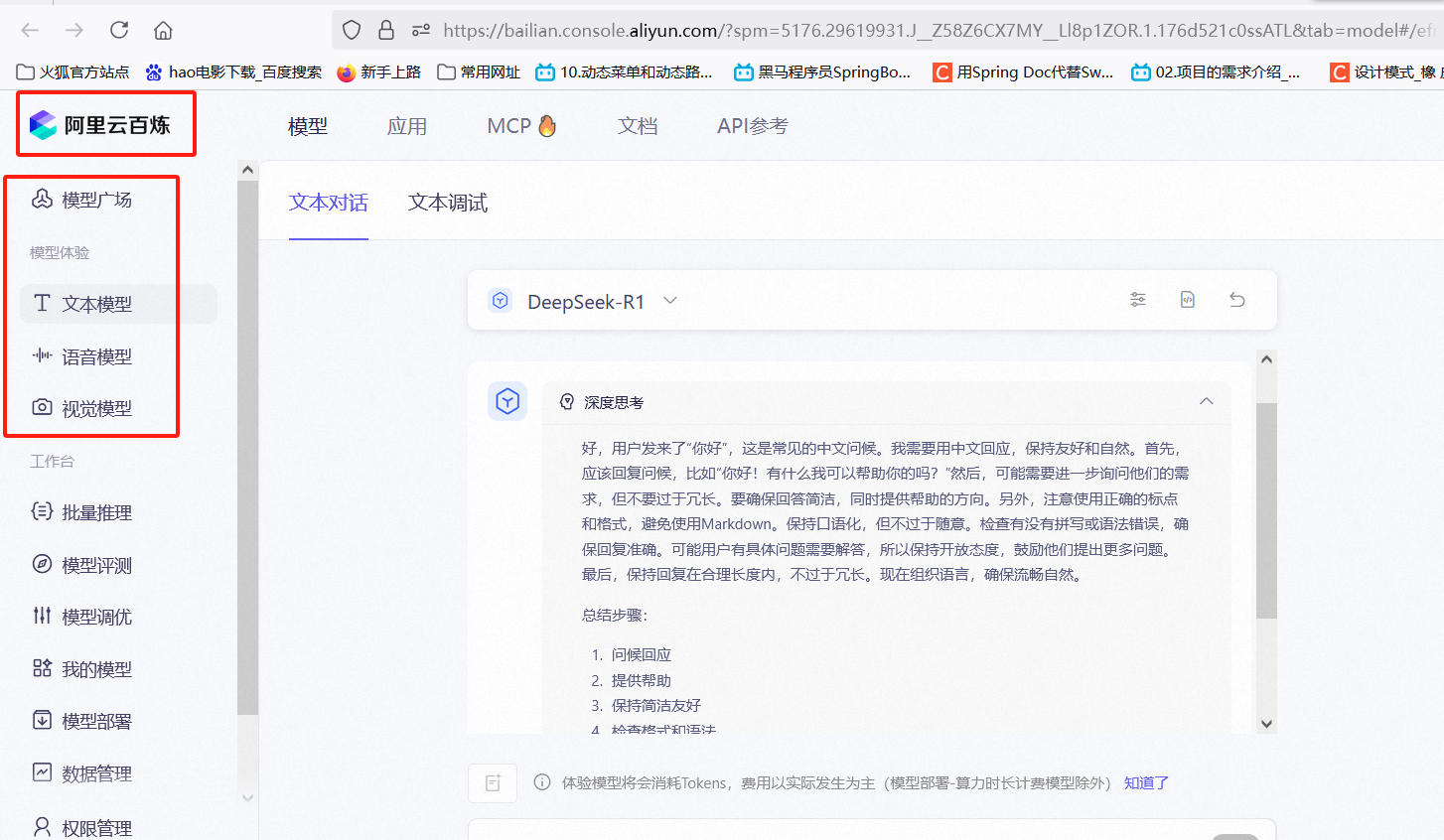Open the 常用网址 bookmark folder

pos(479,71)
